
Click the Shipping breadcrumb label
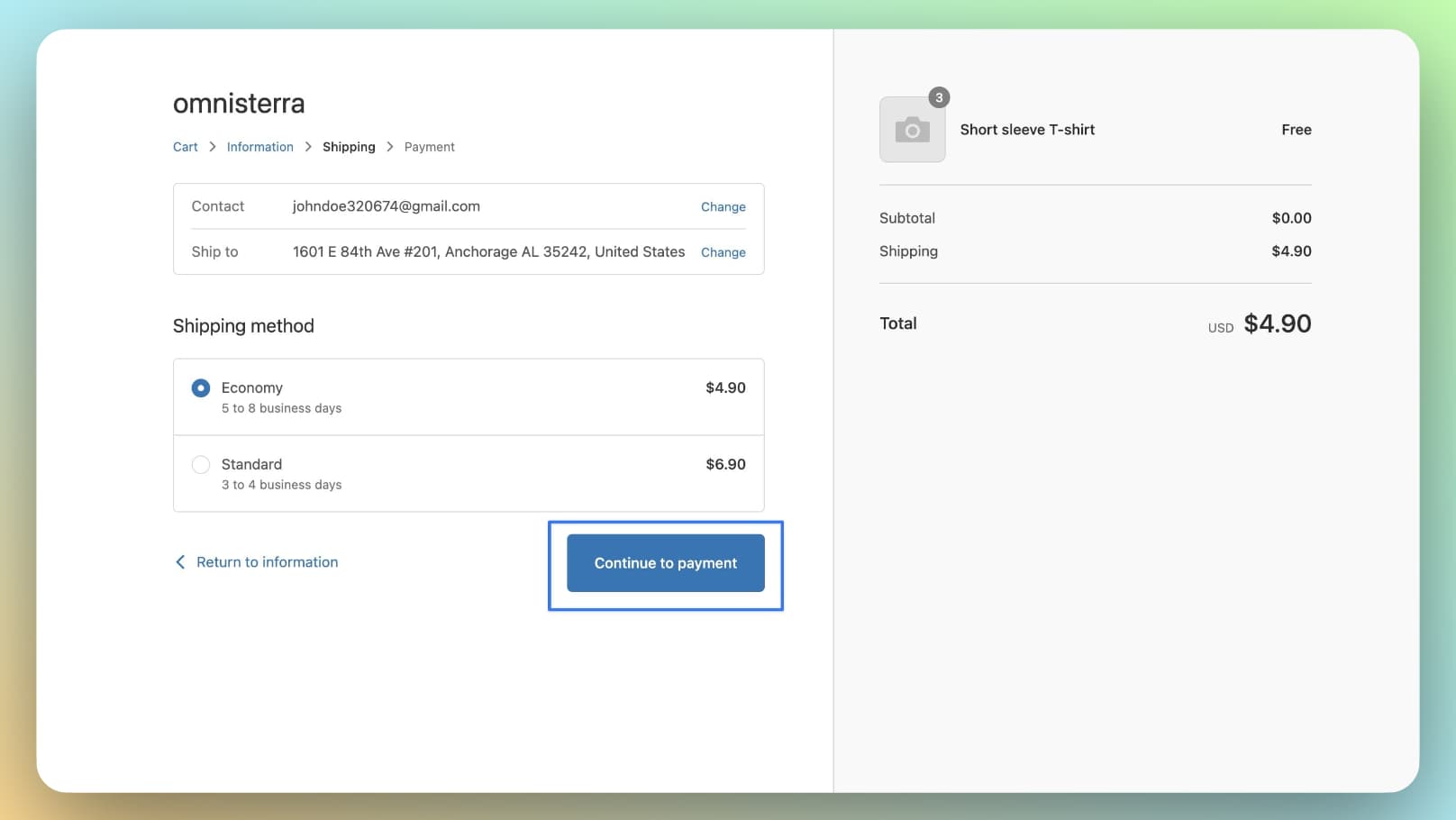(x=349, y=146)
